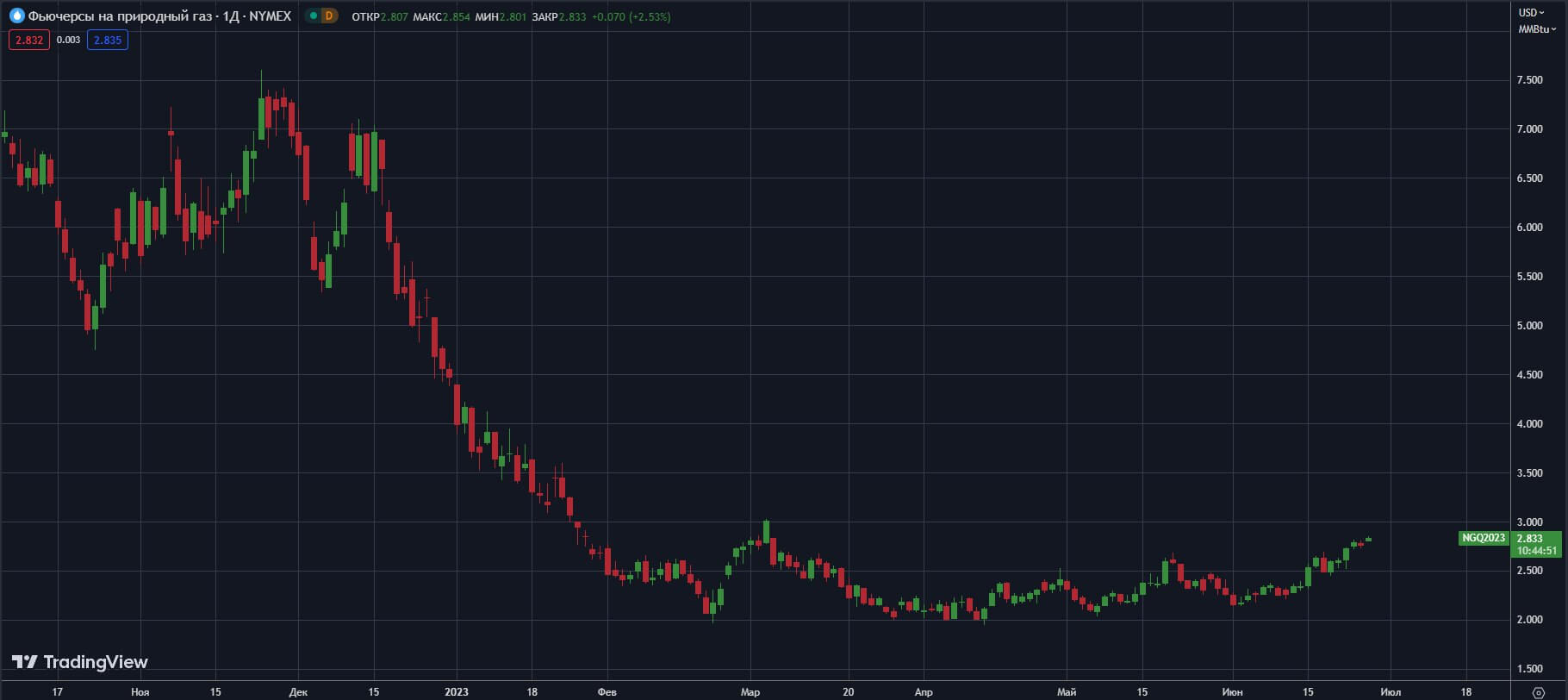This screenshot has height=700, width=1568.
Task: Click the 0.003 spread value
Action: tap(68, 40)
